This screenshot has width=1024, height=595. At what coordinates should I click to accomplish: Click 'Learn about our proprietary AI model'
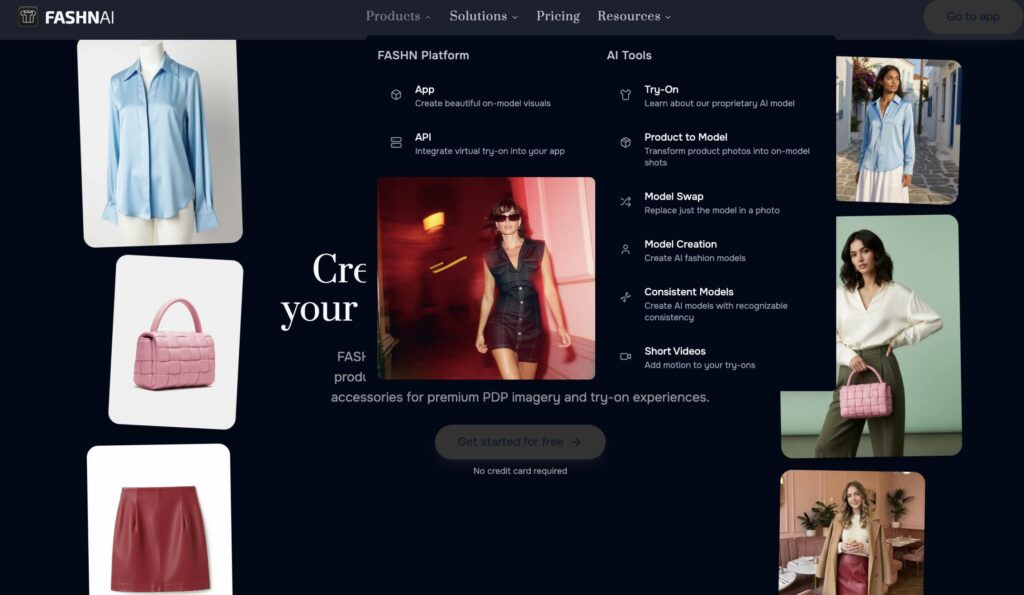tap(719, 103)
